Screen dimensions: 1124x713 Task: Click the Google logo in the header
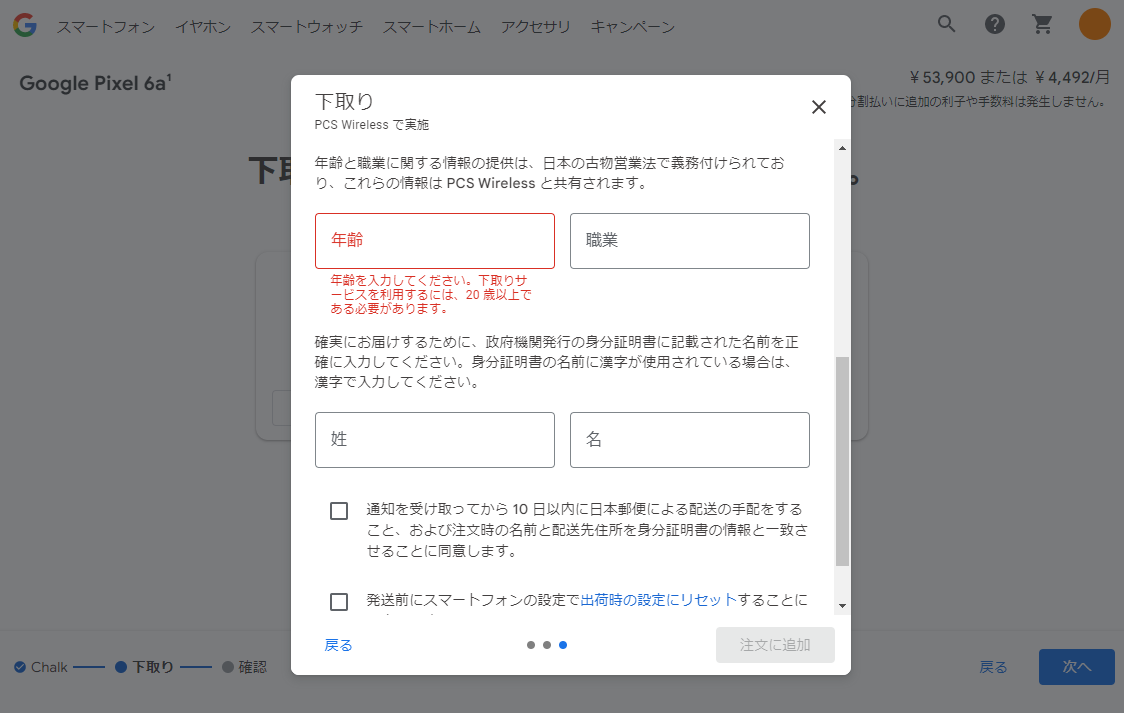pos(24,25)
